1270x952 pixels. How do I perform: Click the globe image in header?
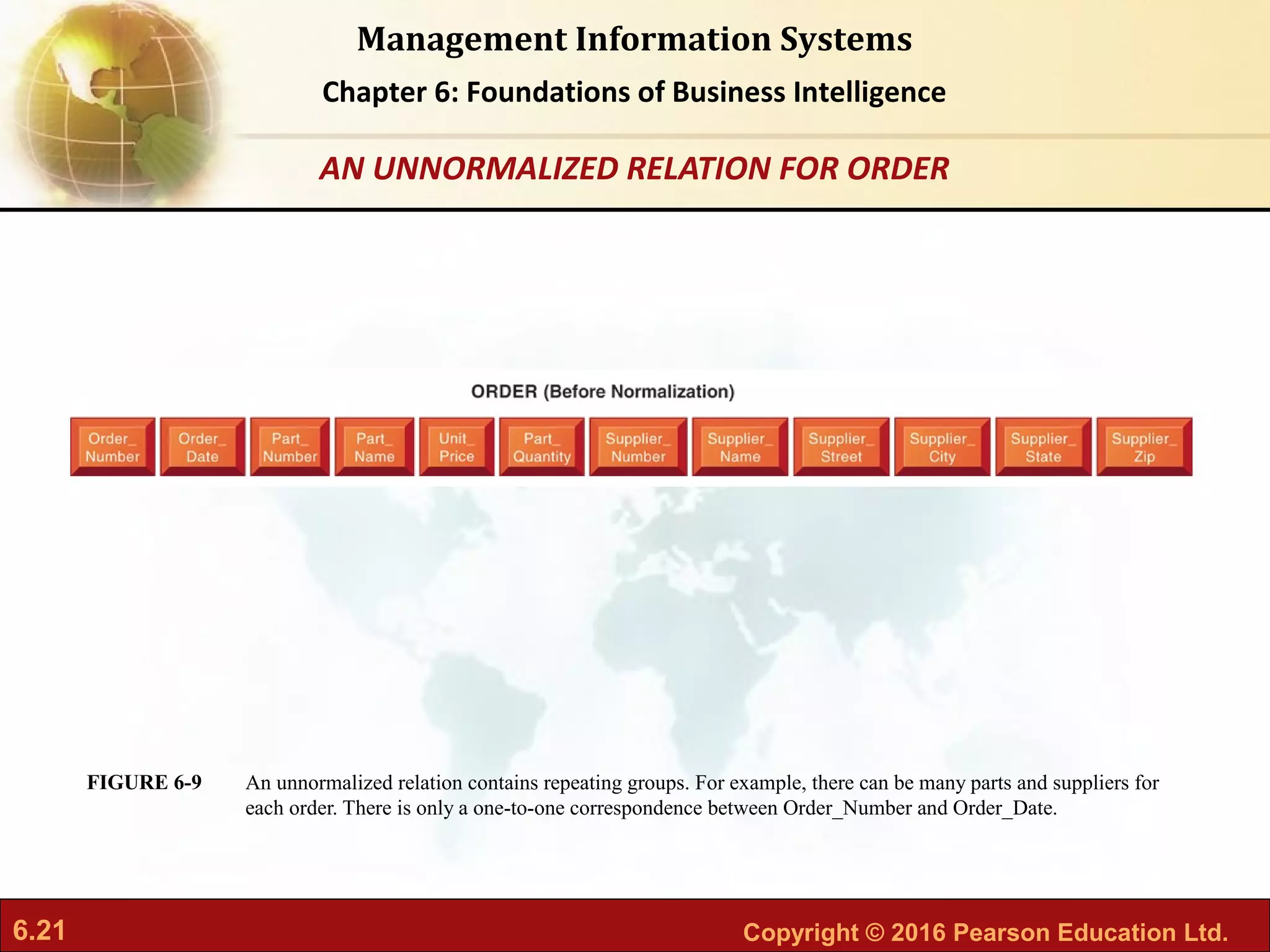[115, 102]
